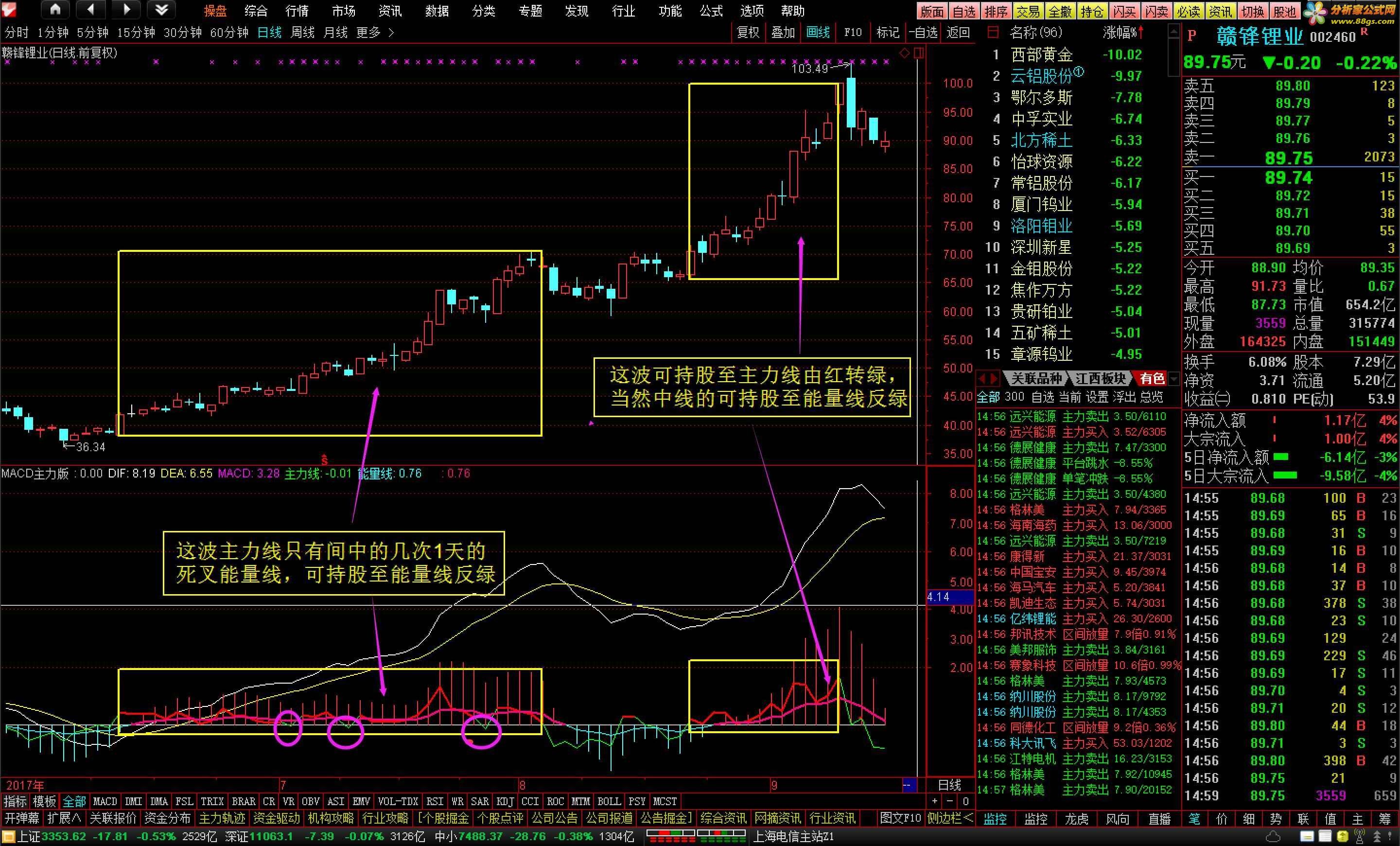Click the 图文F10 button
1400x846 pixels.
[900, 818]
